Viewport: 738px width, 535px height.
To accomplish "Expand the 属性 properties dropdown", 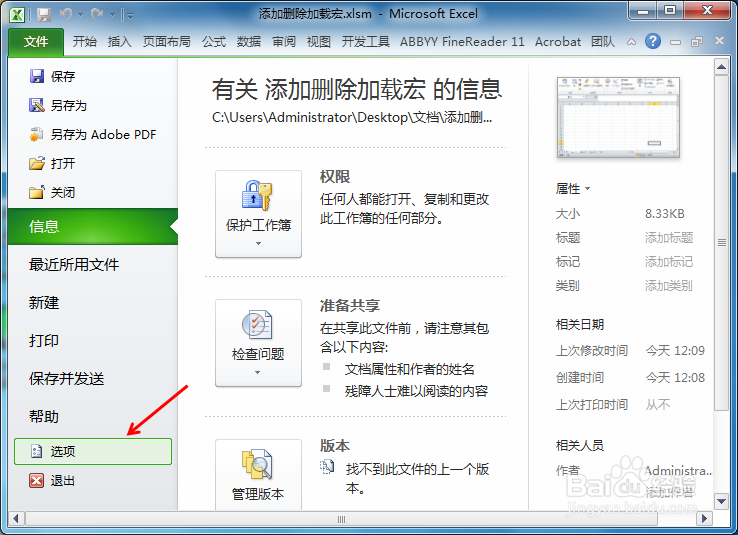I will pyautogui.click(x=573, y=189).
